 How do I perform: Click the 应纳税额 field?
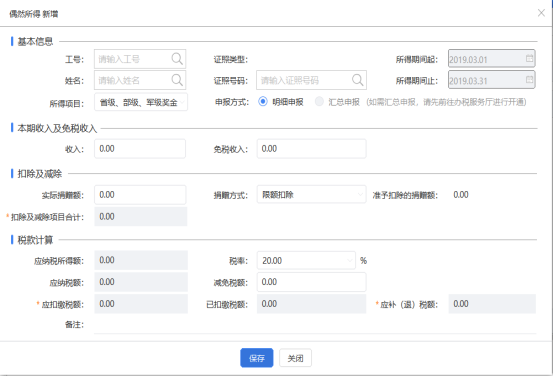tap(141, 282)
